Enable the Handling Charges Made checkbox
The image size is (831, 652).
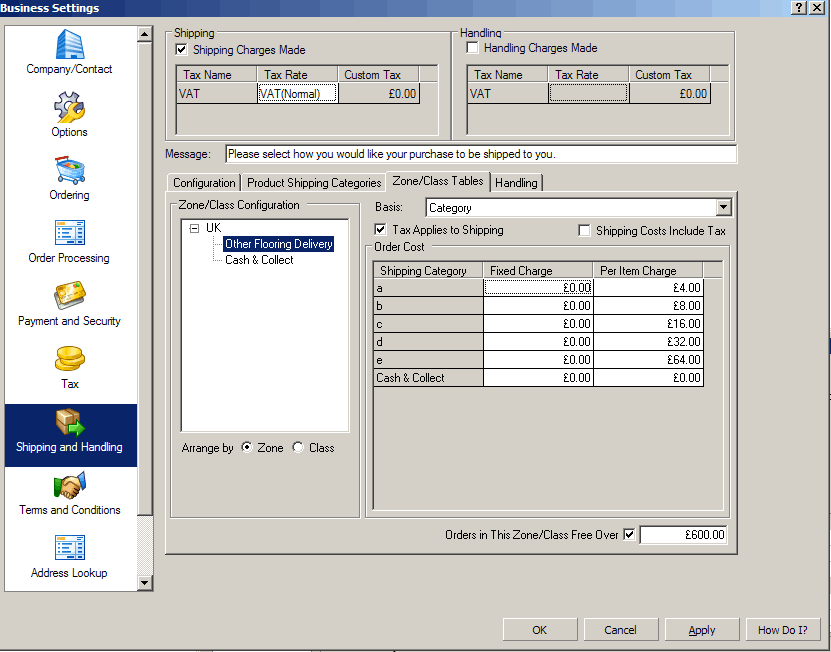coord(473,48)
